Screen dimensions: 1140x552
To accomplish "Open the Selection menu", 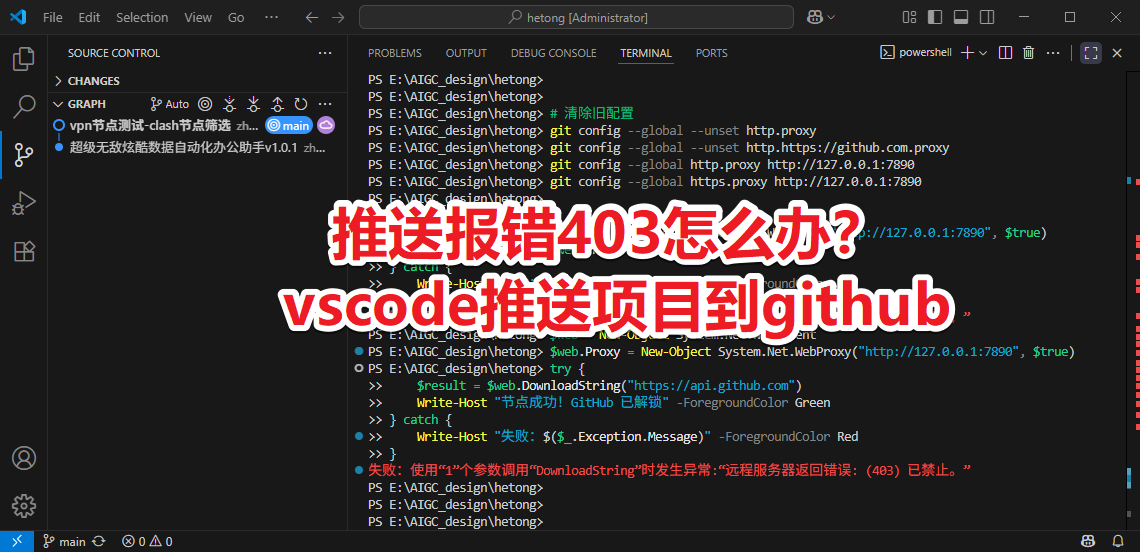I will [x=142, y=17].
